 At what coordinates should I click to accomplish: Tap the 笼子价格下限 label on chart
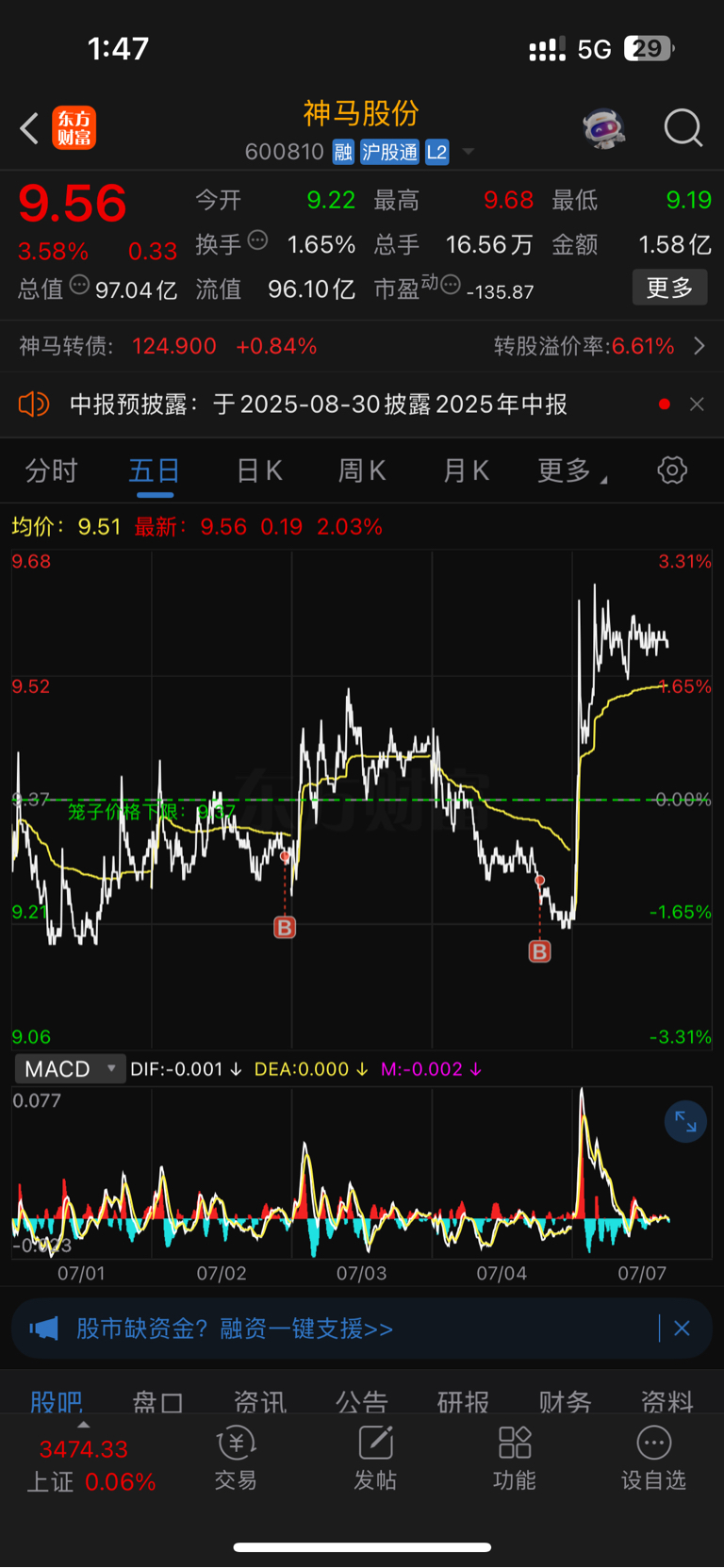tap(151, 812)
